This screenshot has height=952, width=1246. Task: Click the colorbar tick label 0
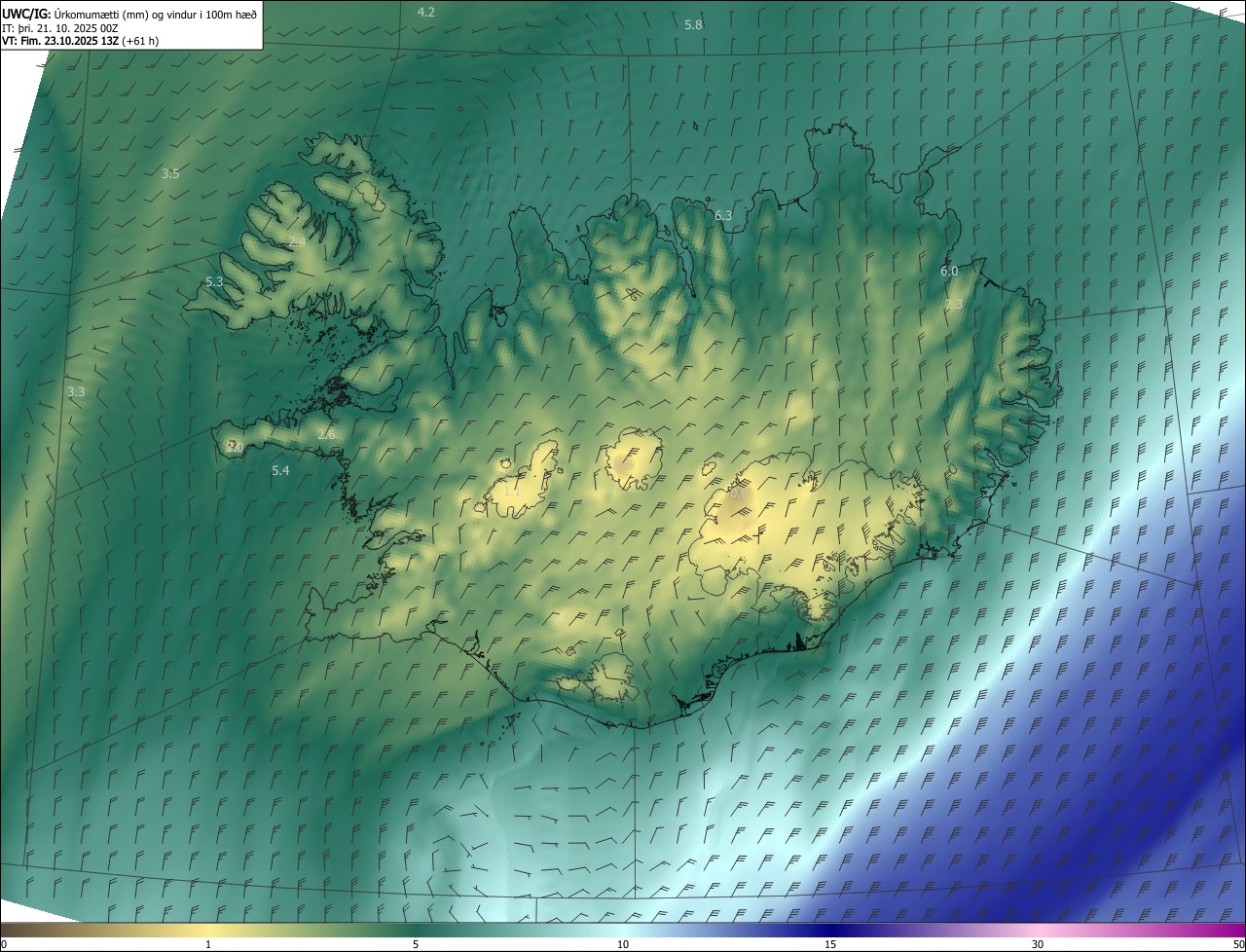click(4, 944)
